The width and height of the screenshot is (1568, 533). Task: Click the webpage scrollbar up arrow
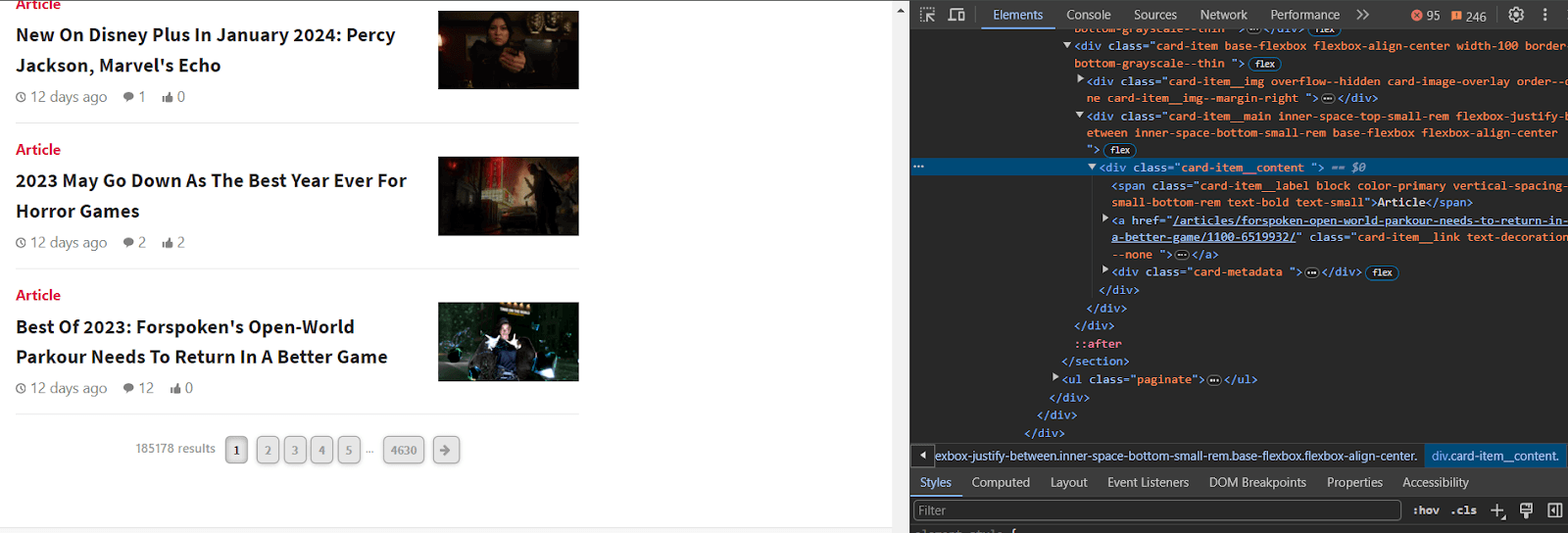[901, 10]
